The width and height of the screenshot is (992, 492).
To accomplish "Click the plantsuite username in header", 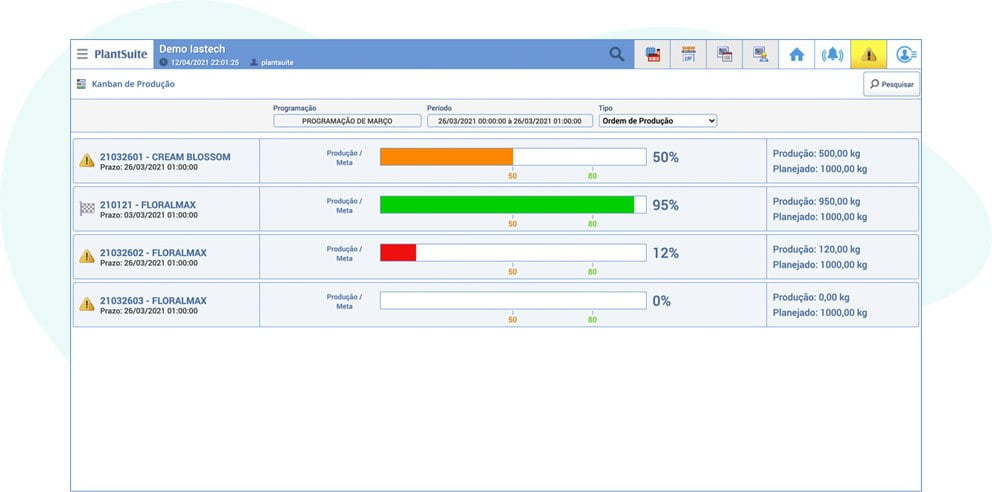I will (x=277, y=63).
